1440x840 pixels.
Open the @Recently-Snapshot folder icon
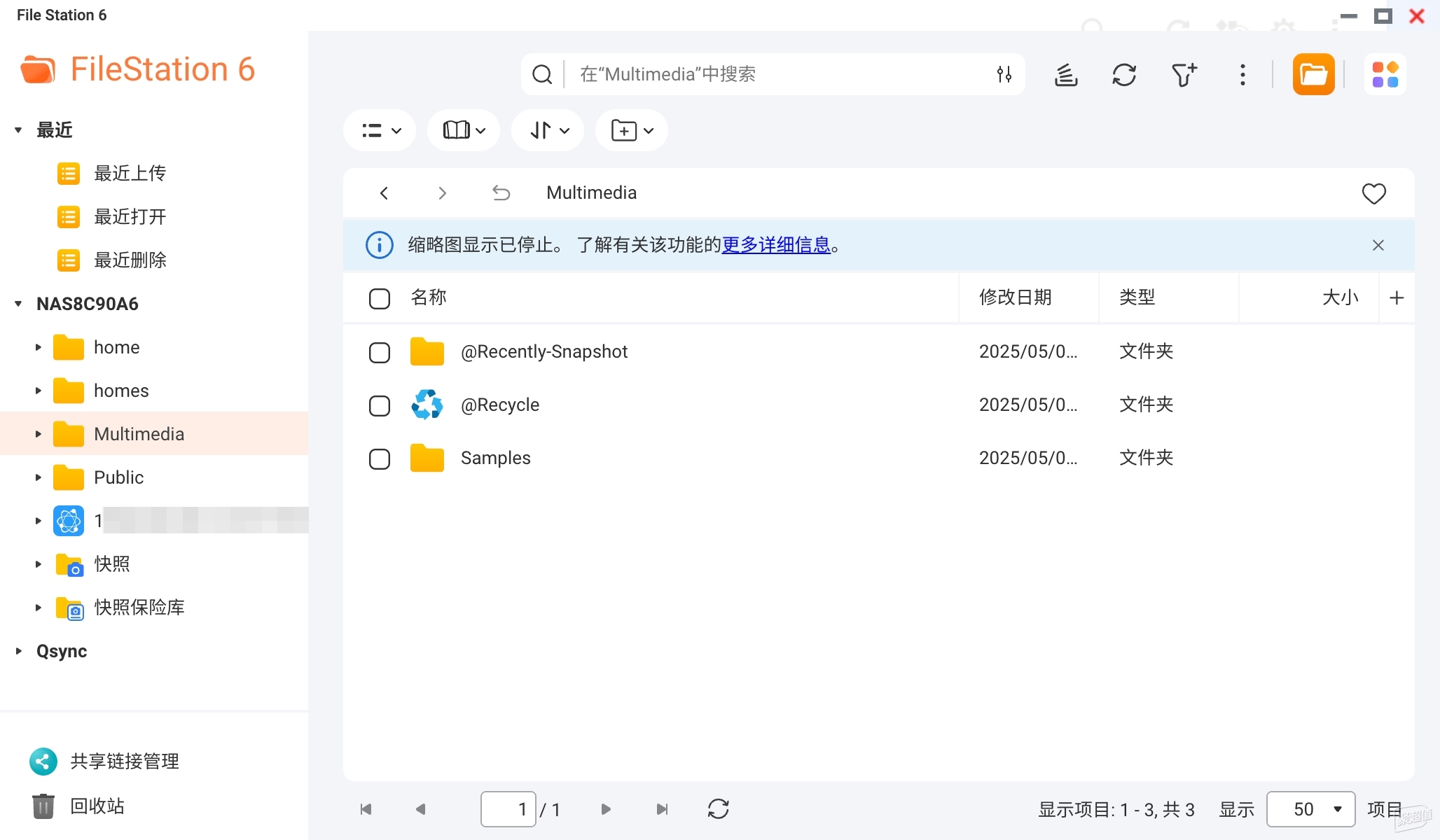(x=427, y=351)
